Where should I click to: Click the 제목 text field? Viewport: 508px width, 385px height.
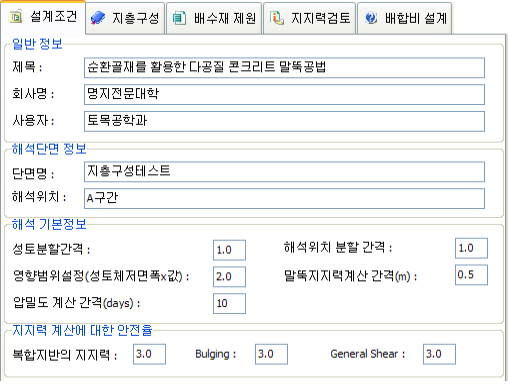(x=284, y=68)
